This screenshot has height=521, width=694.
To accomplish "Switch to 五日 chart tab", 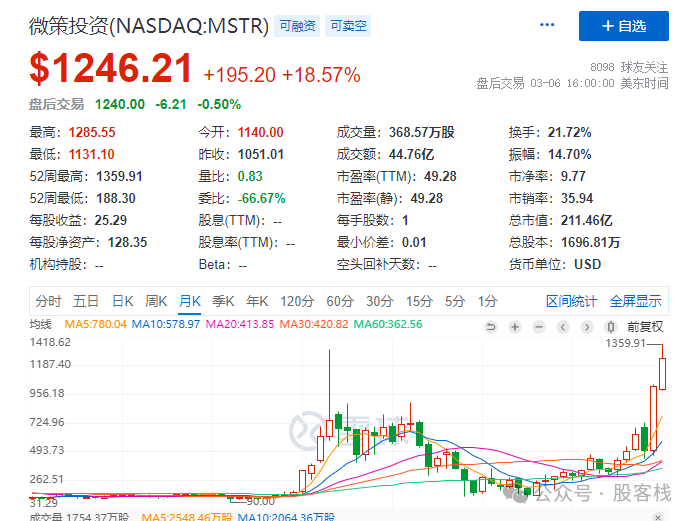I will [x=85, y=301].
